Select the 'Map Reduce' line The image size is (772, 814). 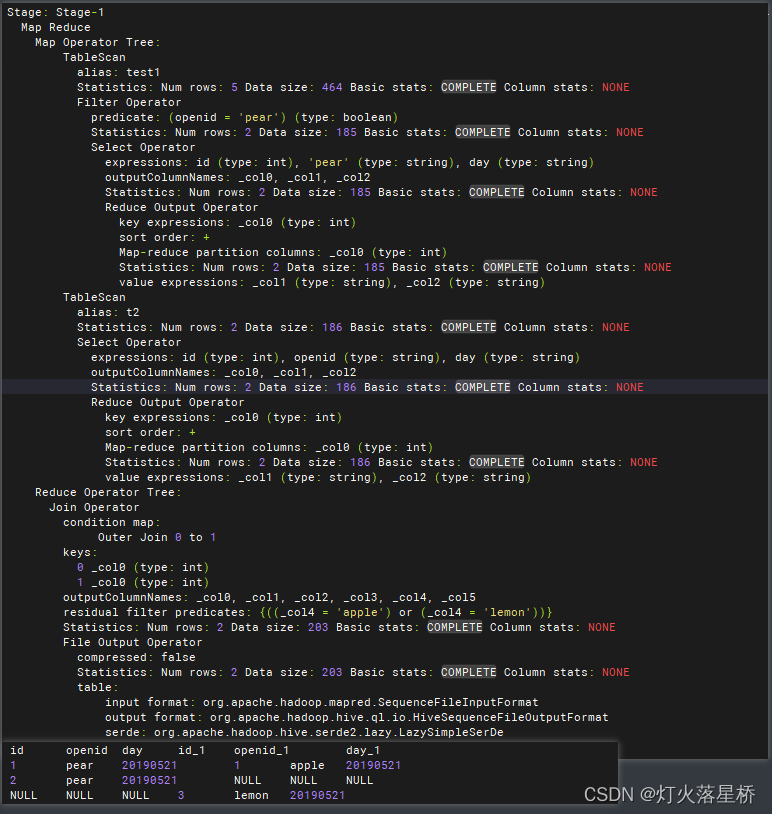point(56,27)
